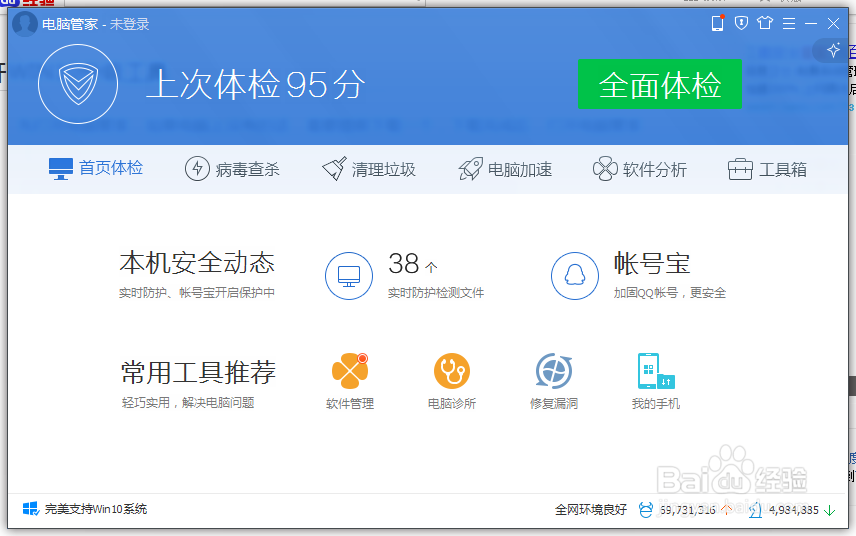Open 电脑诊所 stethoscope icon
This screenshot has width=856, height=536.
(x=452, y=371)
